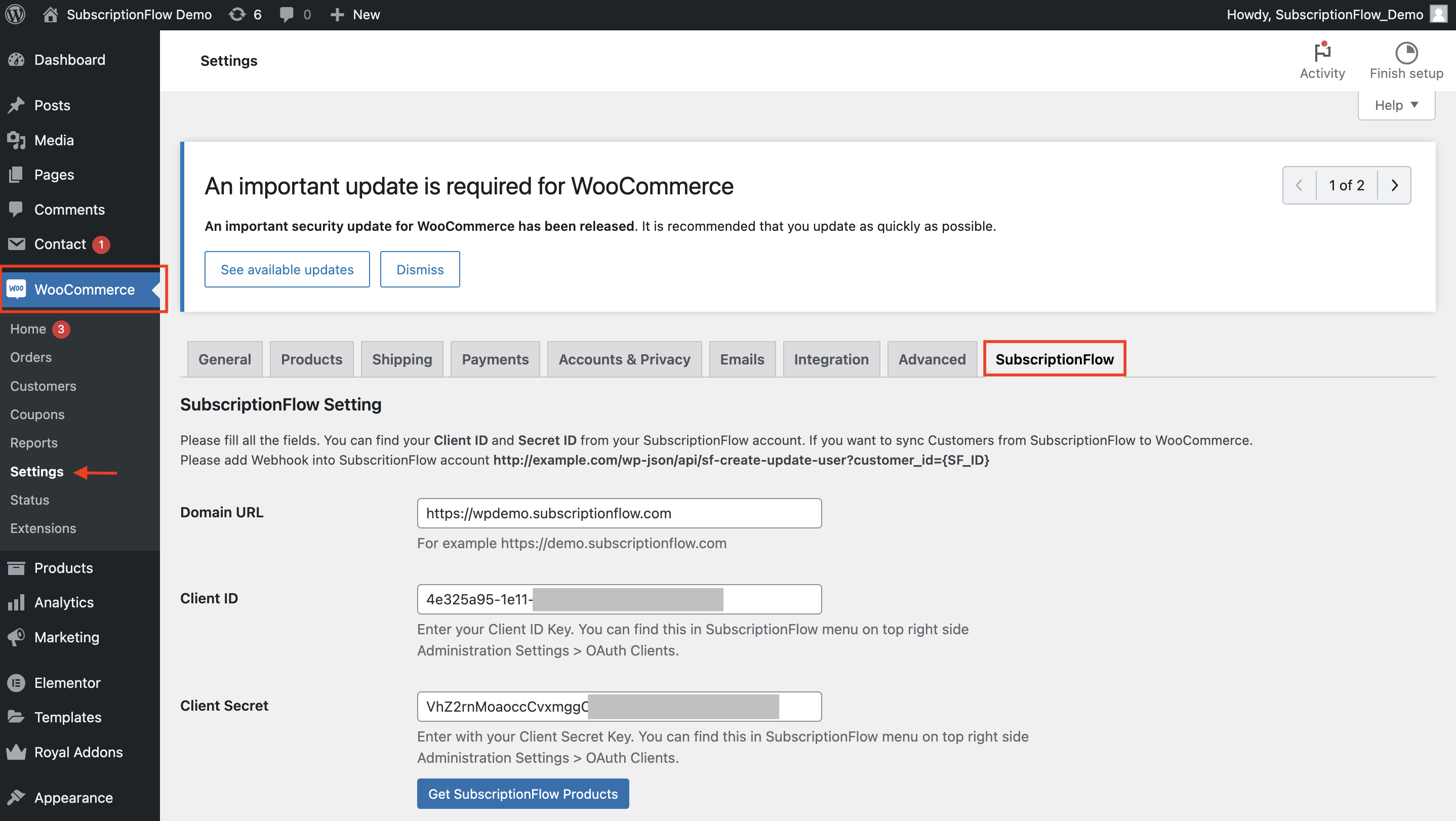
Task: Click Get SubscriptionFlow Products button
Action: click(523, 794)
